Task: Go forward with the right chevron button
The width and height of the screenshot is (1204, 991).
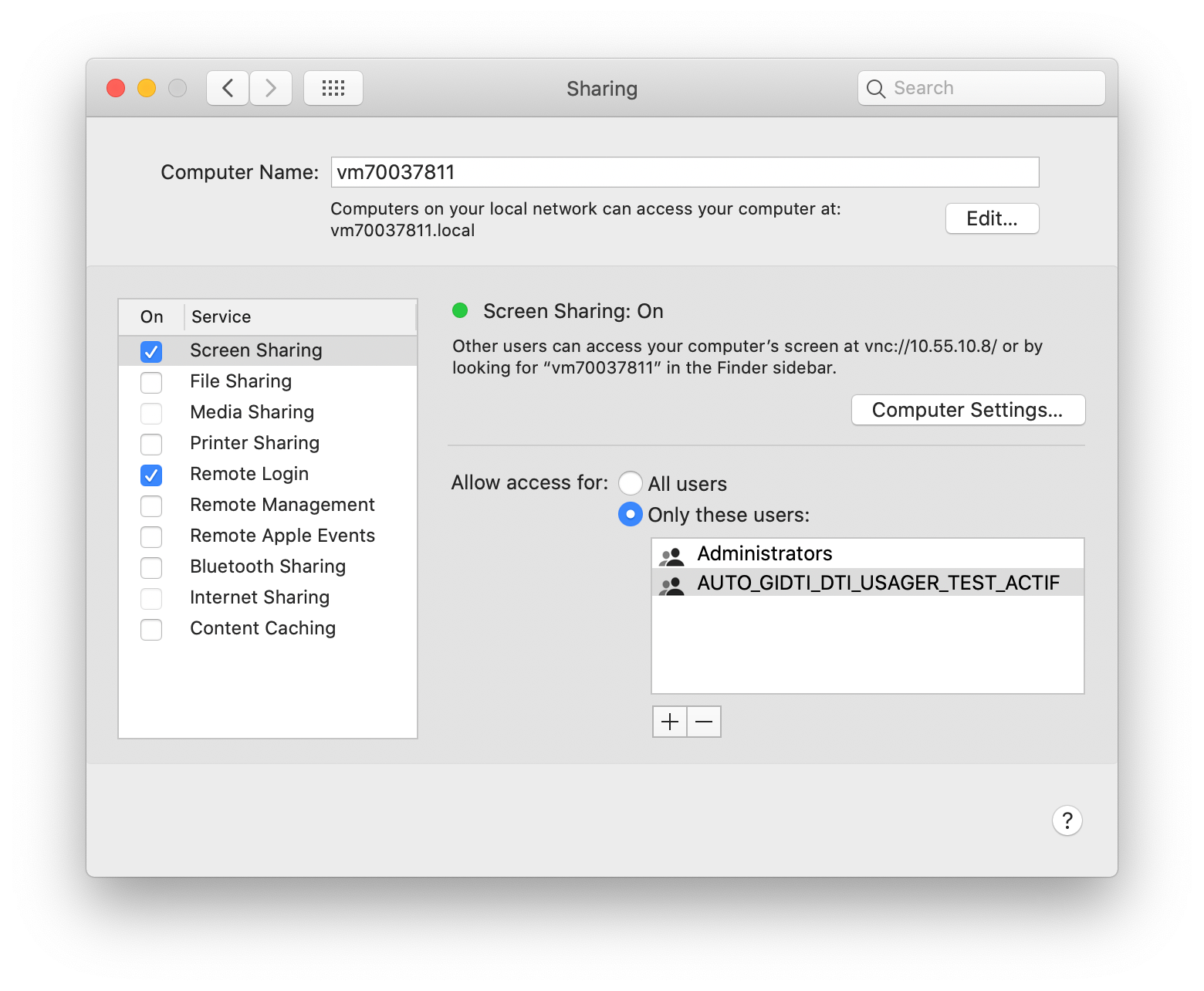Action: (271, 88)
